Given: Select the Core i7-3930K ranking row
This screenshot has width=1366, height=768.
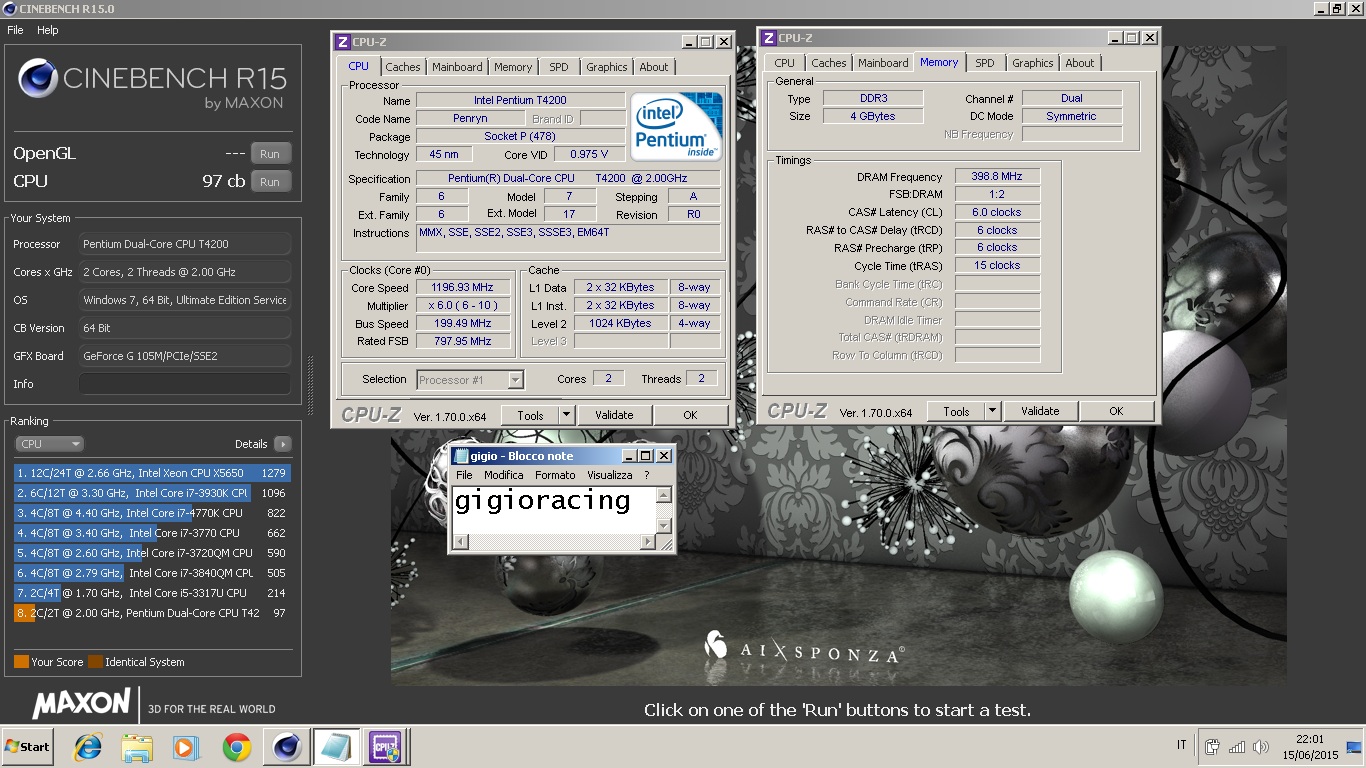Looking at the screenshot, I should [x=152, y=493].
